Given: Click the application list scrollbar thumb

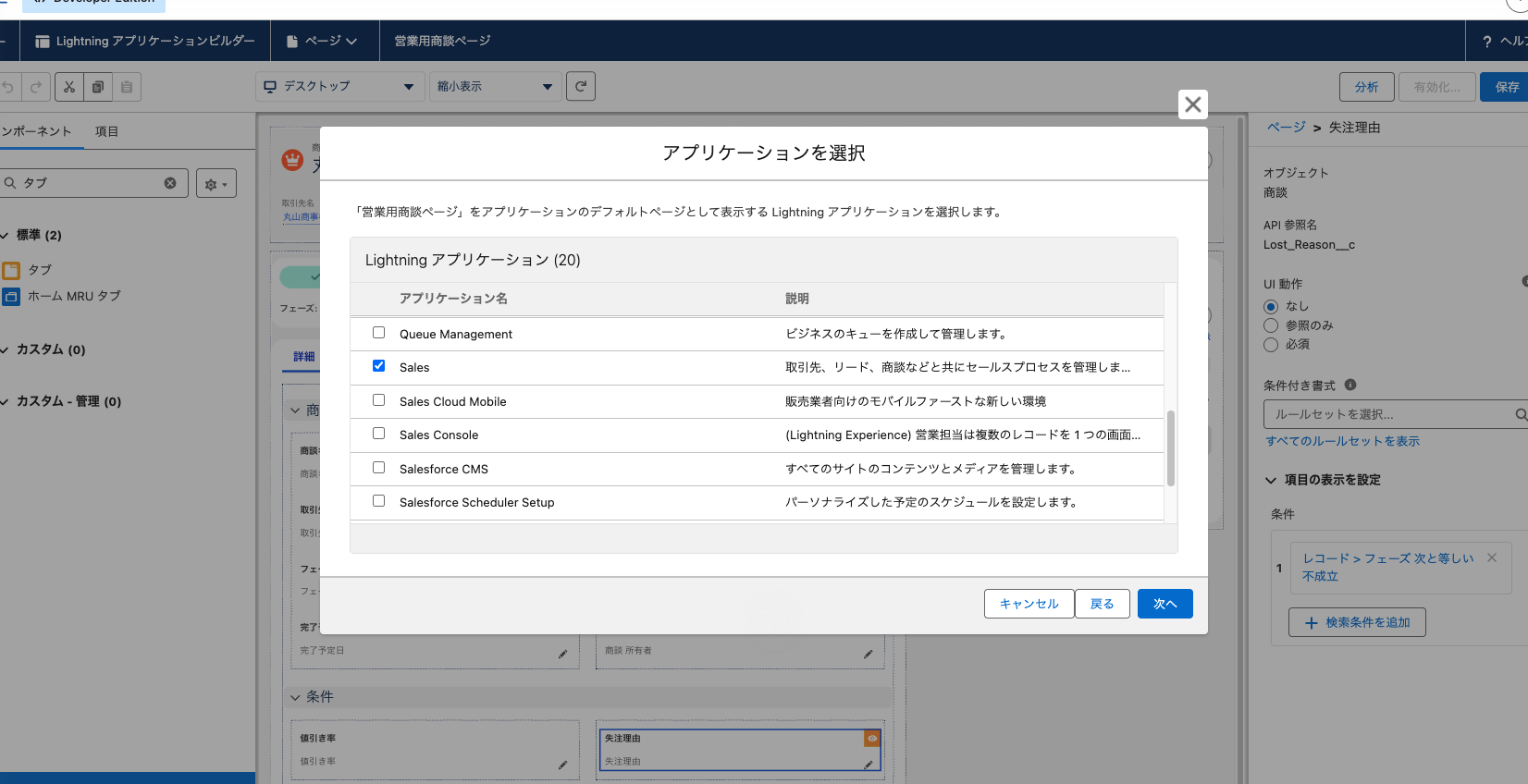Looking at the screenshot, I should [1171, 448].
